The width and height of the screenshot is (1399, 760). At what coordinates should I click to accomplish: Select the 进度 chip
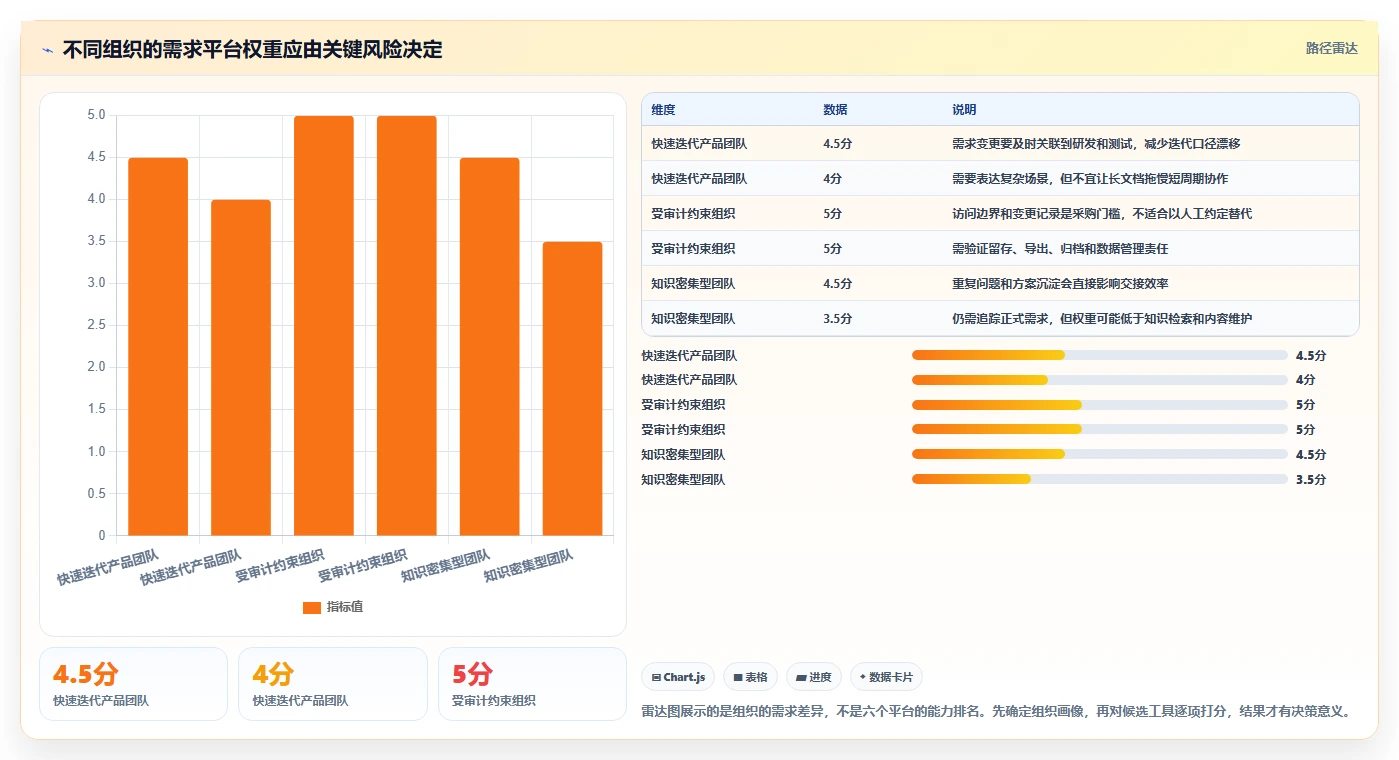click(814, 677)
